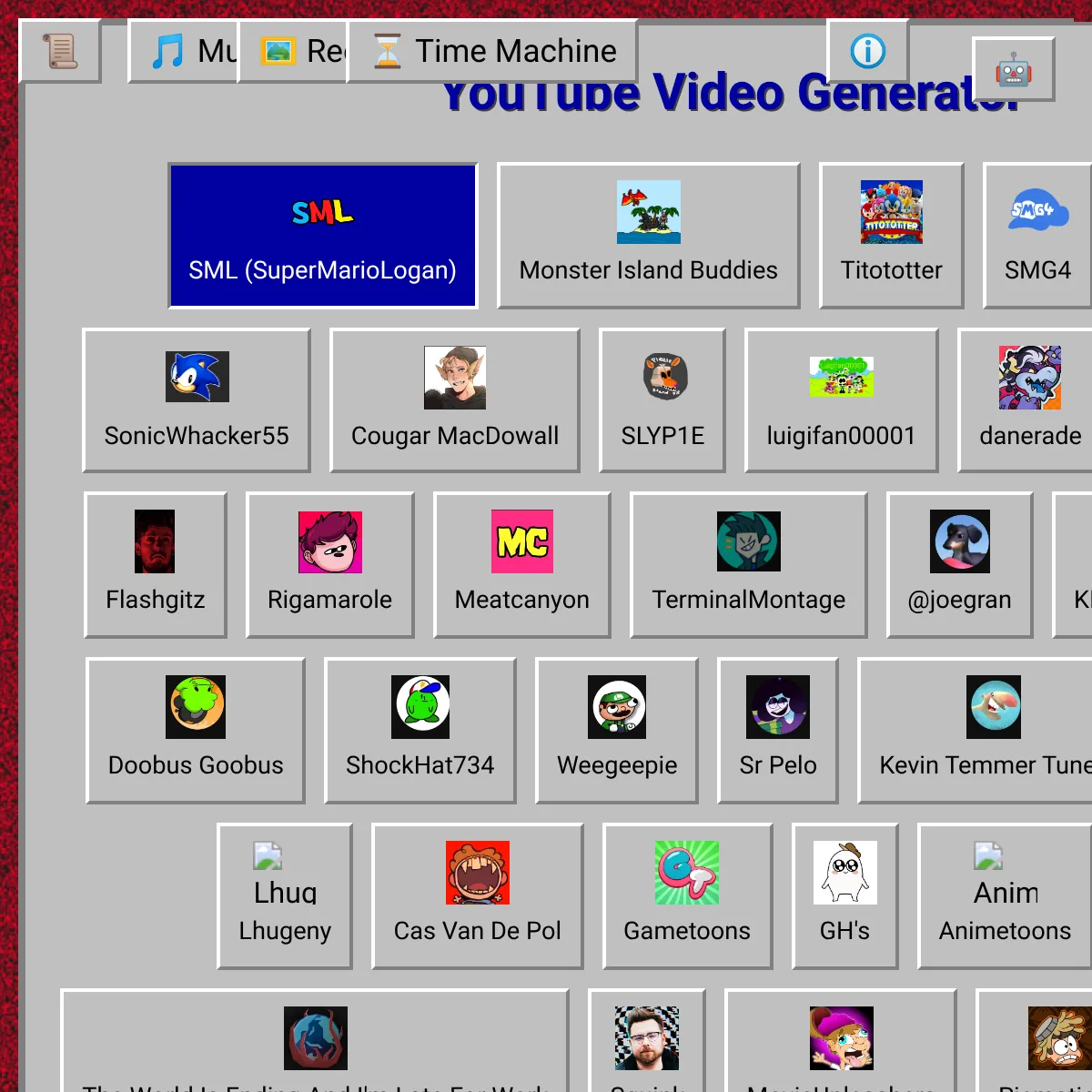Select the SML (SuperMarioLogan) channel

point(323,236)
